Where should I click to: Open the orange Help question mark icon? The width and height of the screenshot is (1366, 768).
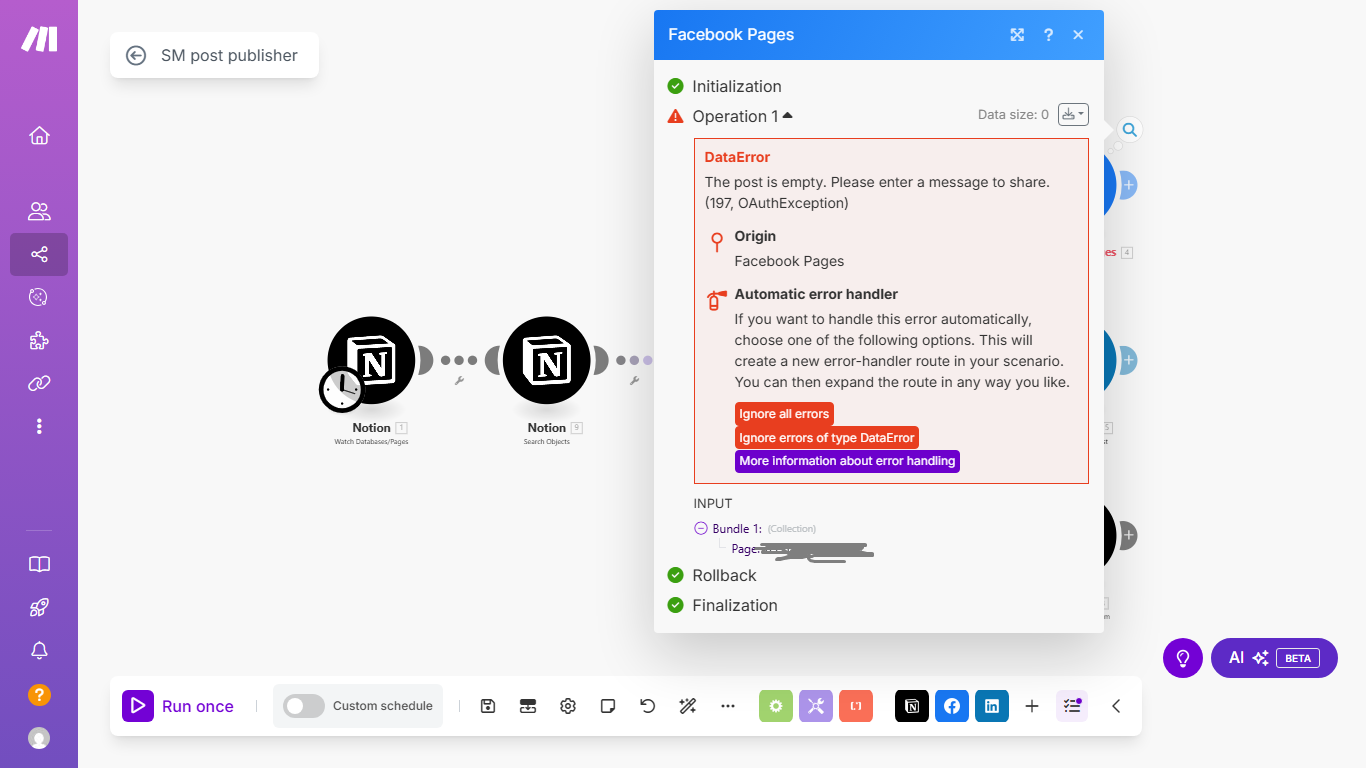click(x=39, y=694)
